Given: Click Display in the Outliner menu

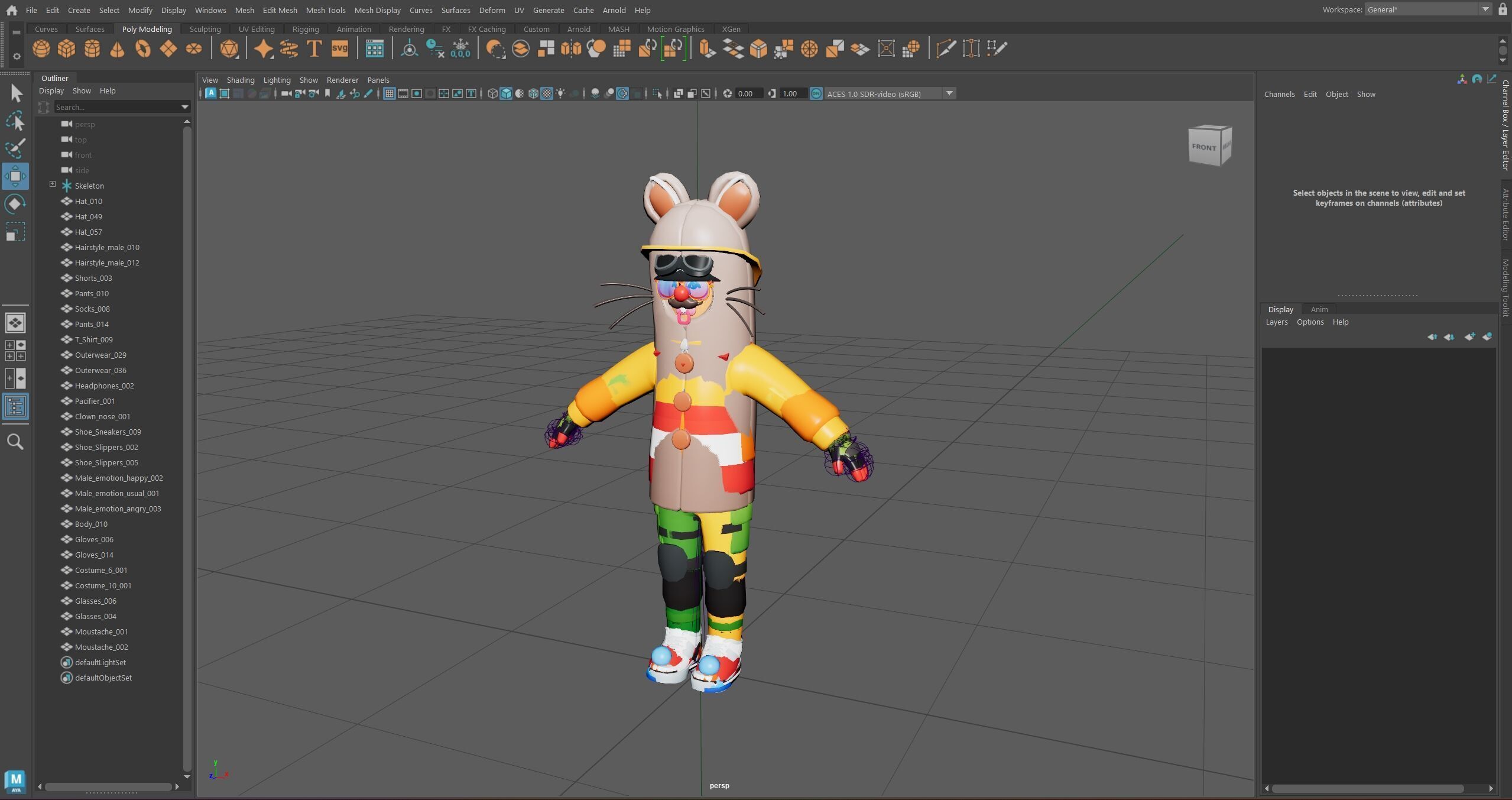Looking at the screenshot, I should tap(51, 90).
